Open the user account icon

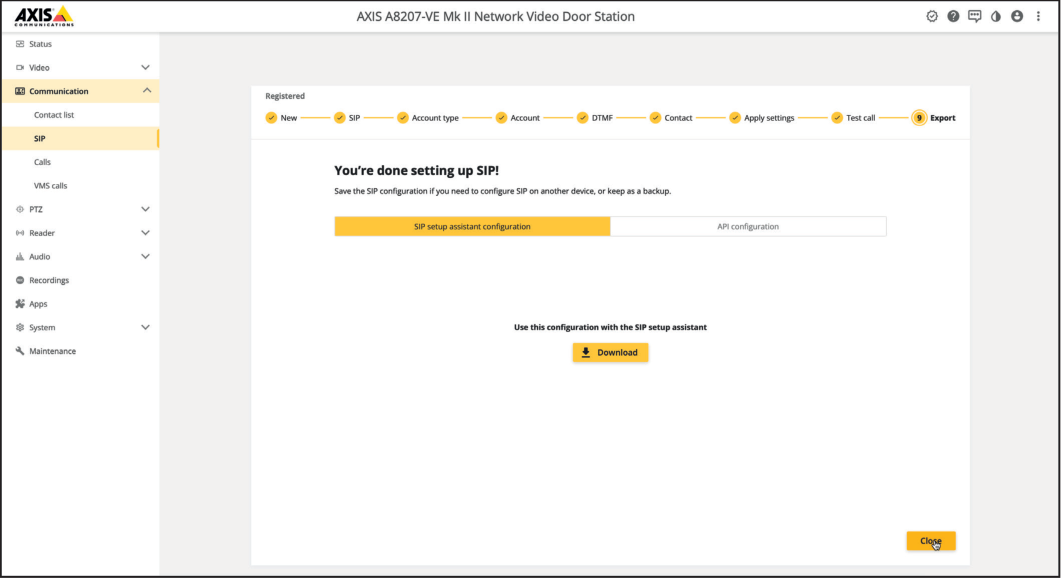[1017, 17]
